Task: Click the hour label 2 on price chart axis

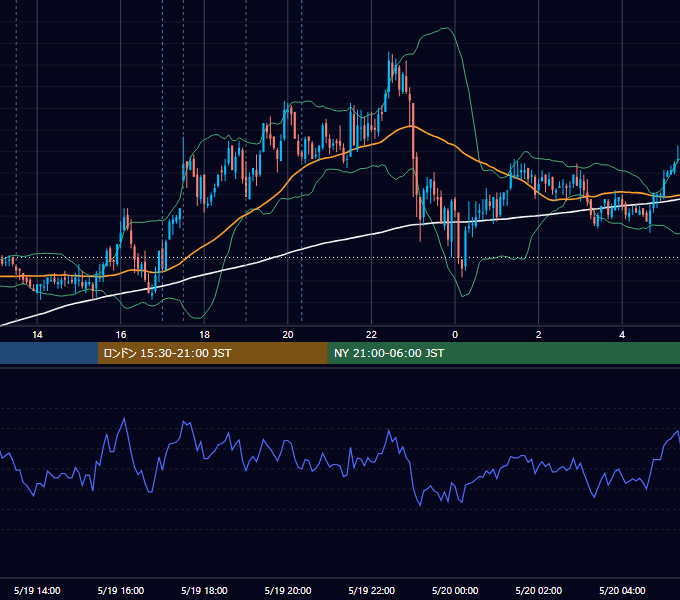Action: point(539,335)
